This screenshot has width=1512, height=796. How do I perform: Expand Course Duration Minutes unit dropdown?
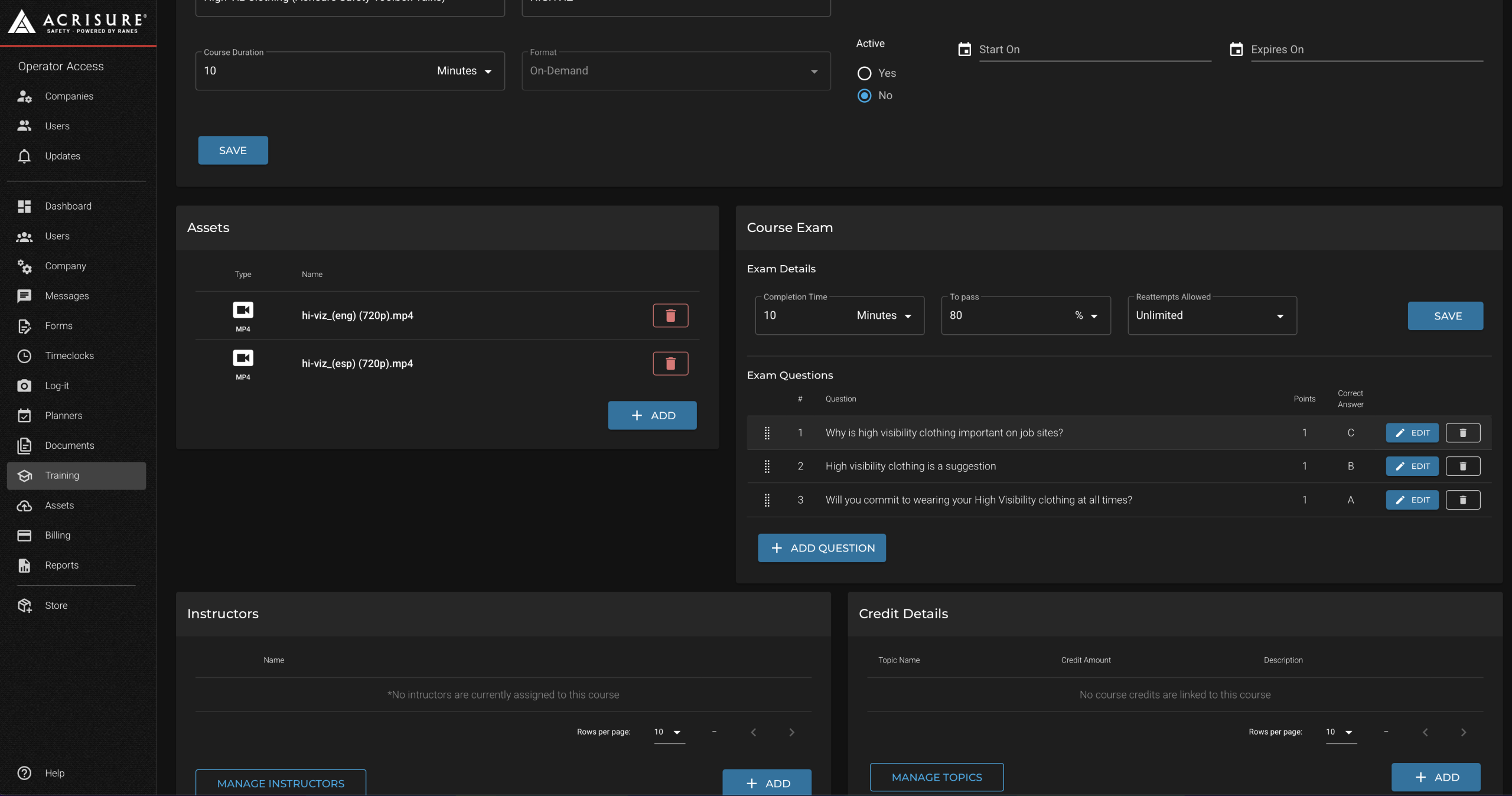pos(464,71)
